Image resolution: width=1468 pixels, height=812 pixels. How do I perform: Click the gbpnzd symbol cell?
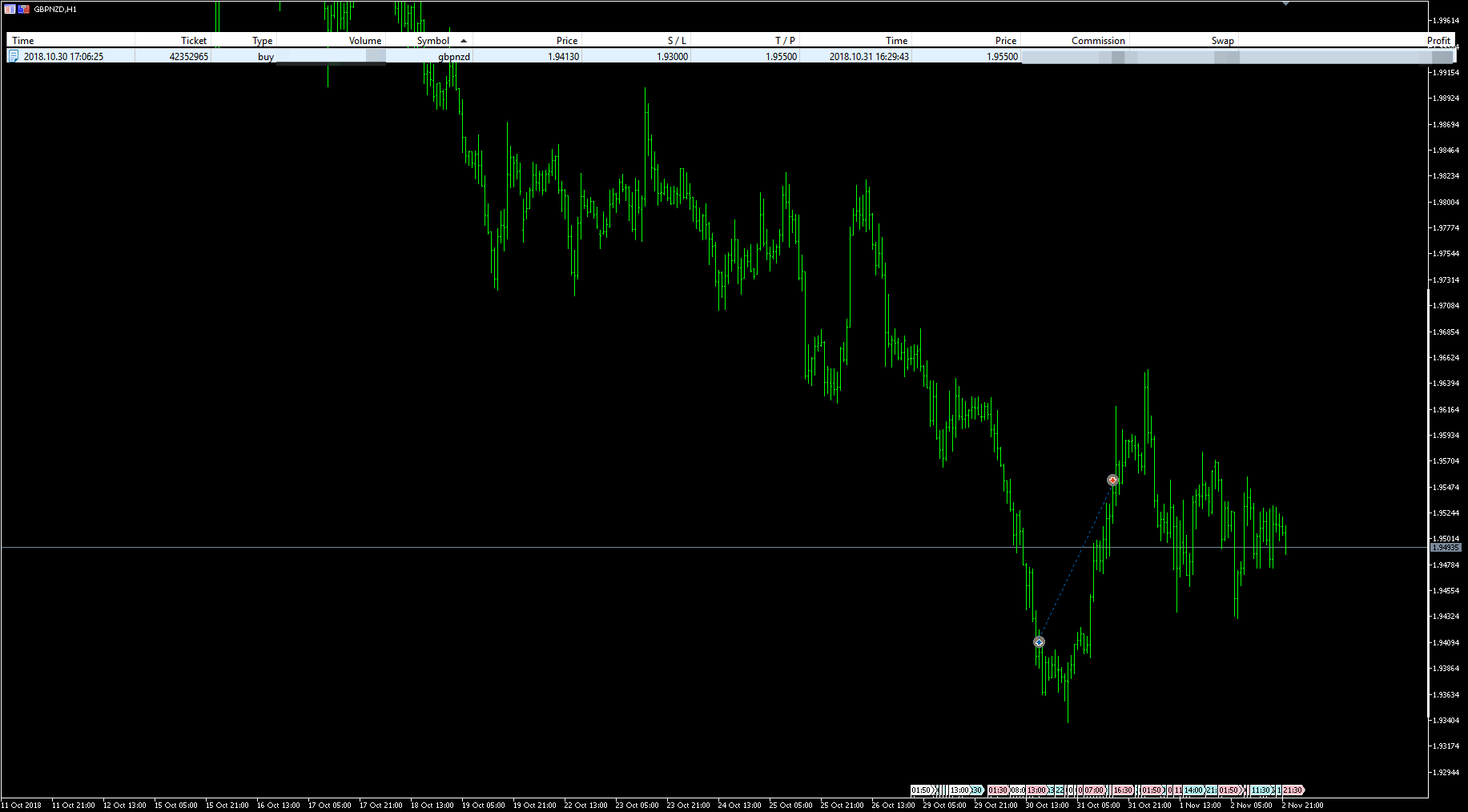[454, 57]
